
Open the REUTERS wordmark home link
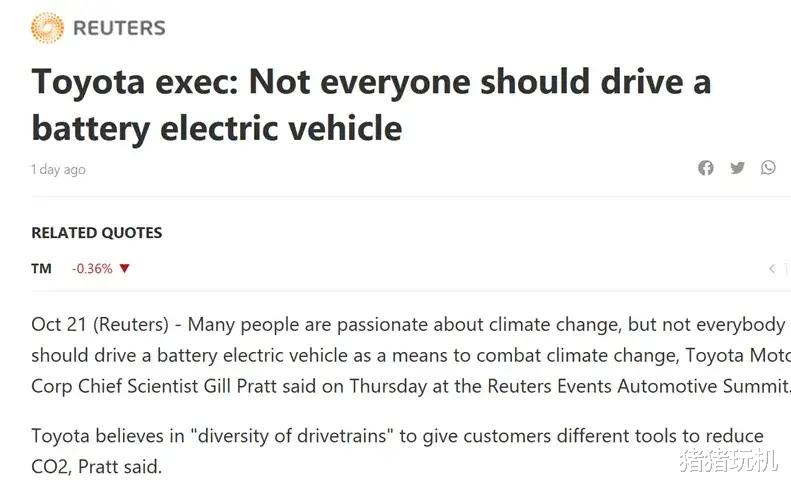click(119, 28)
